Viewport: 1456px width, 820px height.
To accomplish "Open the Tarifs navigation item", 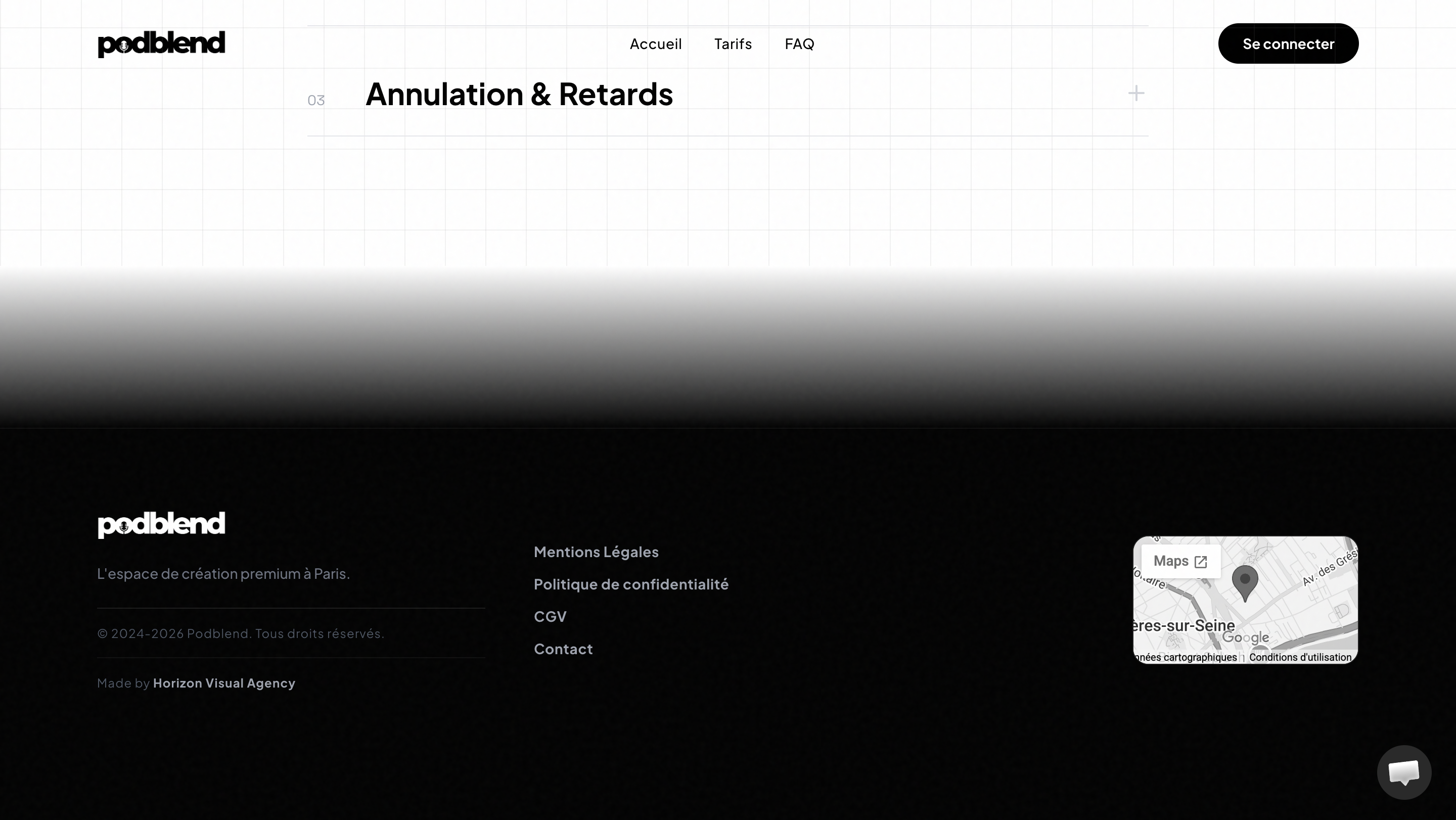I will 733,43.
